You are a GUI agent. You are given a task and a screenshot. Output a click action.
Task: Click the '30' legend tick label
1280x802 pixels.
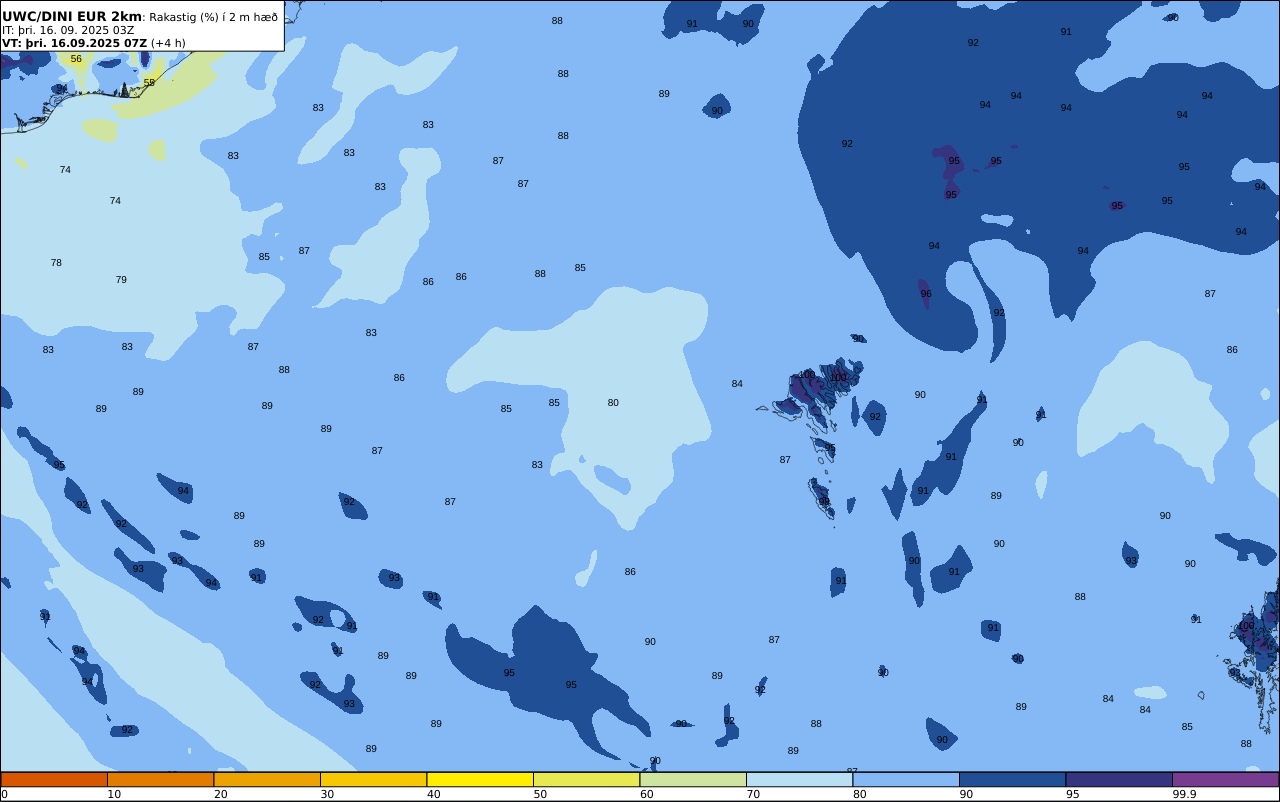(x=327, y=794)
